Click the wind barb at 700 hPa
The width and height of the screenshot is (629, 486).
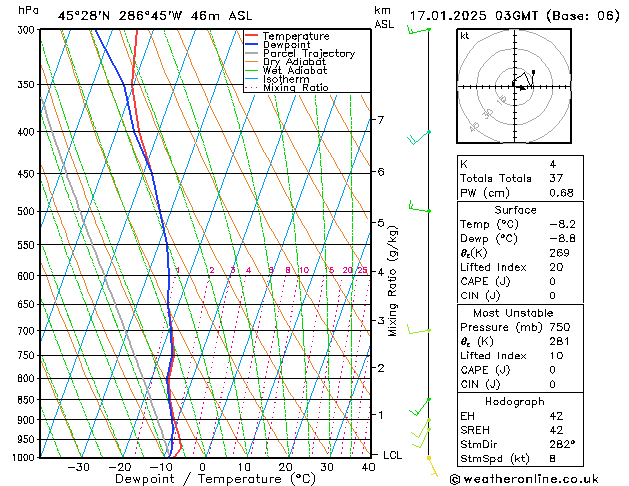(x=418, y=329)
